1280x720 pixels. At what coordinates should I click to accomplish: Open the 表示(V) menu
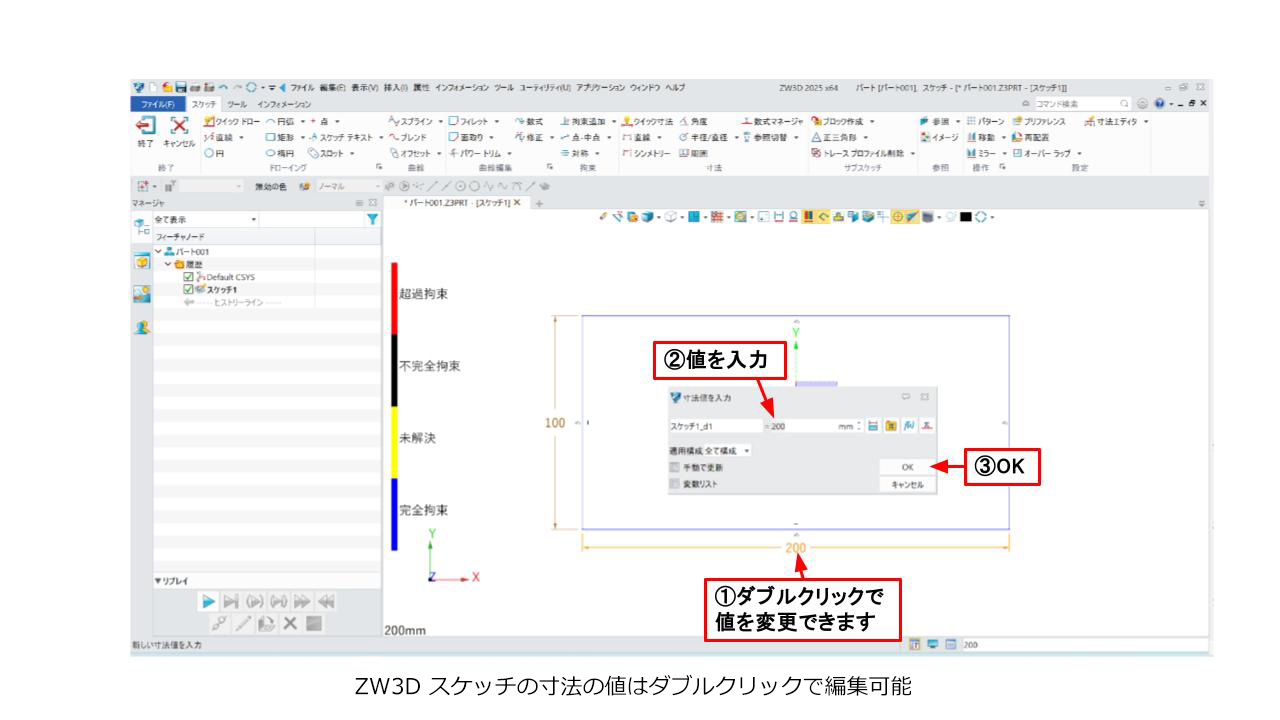point(365,88)
